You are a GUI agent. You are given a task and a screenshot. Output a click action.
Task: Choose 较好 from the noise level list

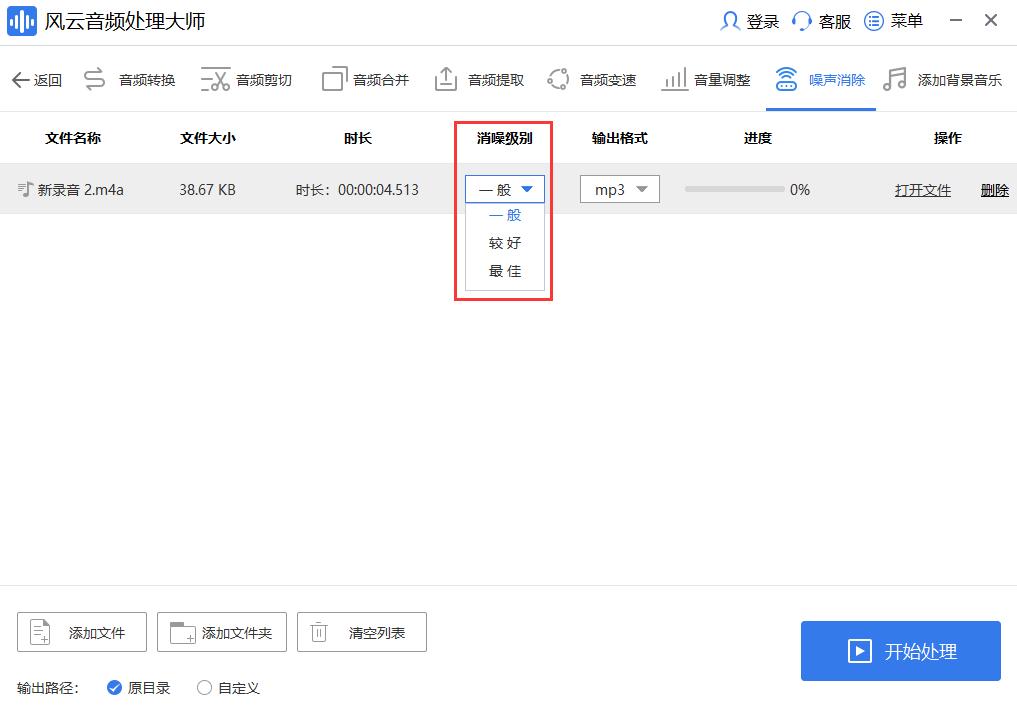pyautogui.click(x=505, y=243)
